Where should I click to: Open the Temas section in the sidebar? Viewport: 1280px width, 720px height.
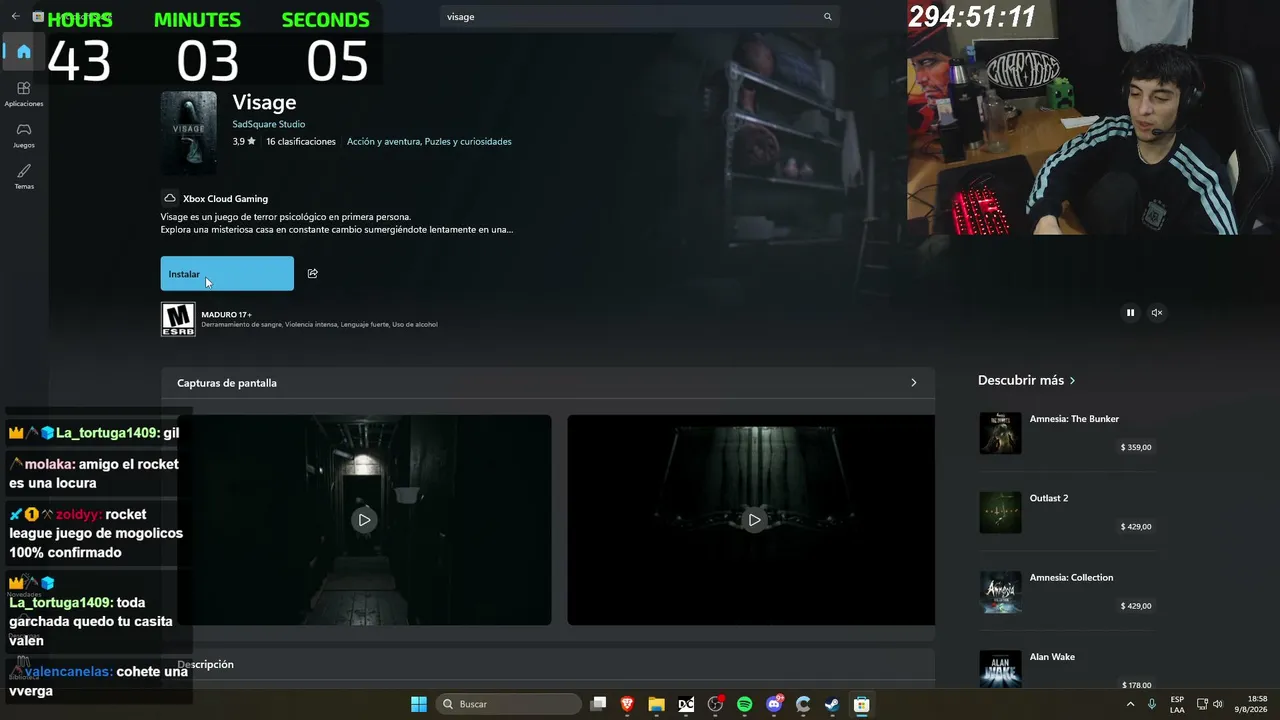pos(24,176)
